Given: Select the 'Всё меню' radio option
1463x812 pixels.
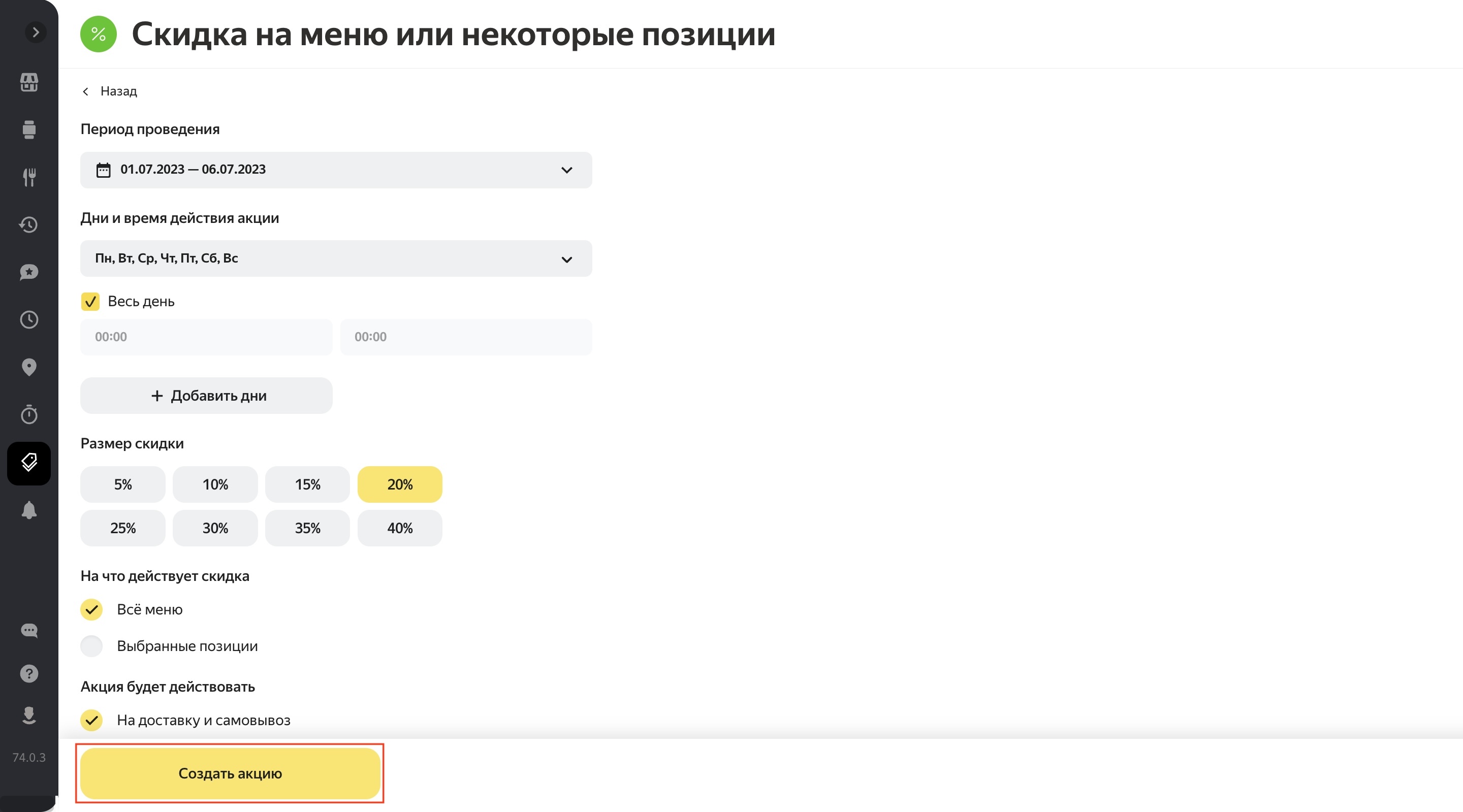Looking at the screenshot, I should pos(91,609).
